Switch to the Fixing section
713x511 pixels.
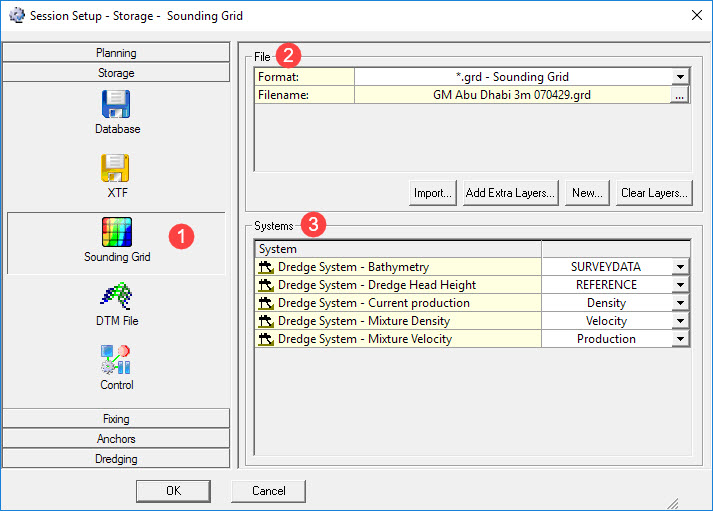point(116,419)
